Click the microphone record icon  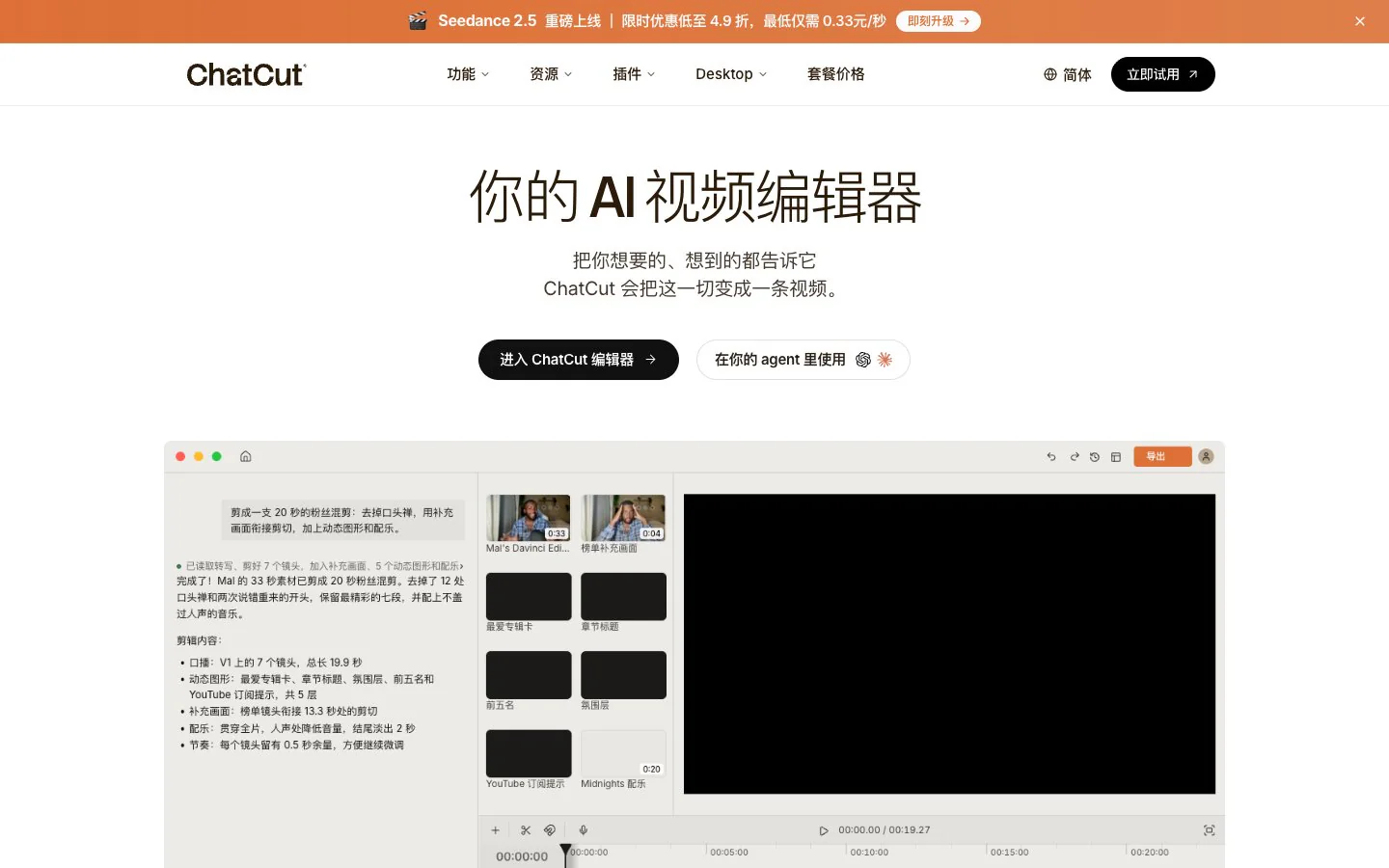tap(584, 830)
